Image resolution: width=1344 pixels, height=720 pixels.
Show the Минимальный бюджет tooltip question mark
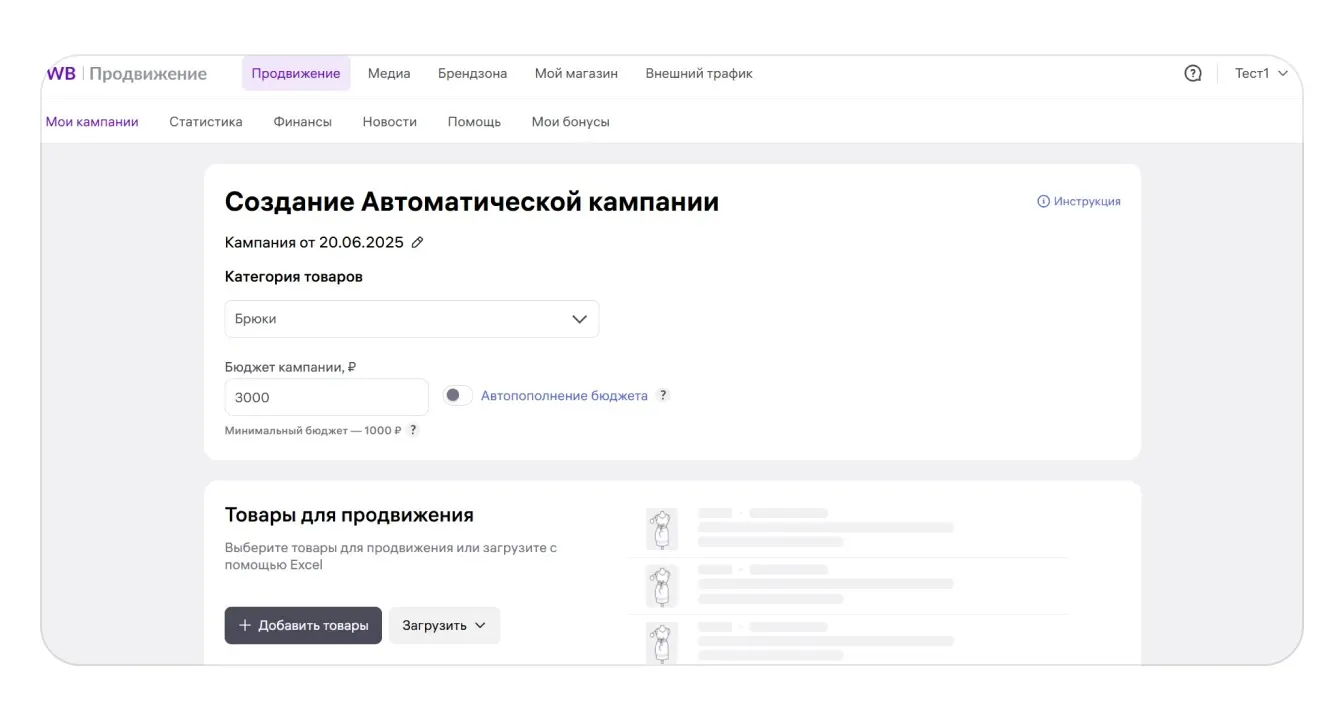click(413, 430)
